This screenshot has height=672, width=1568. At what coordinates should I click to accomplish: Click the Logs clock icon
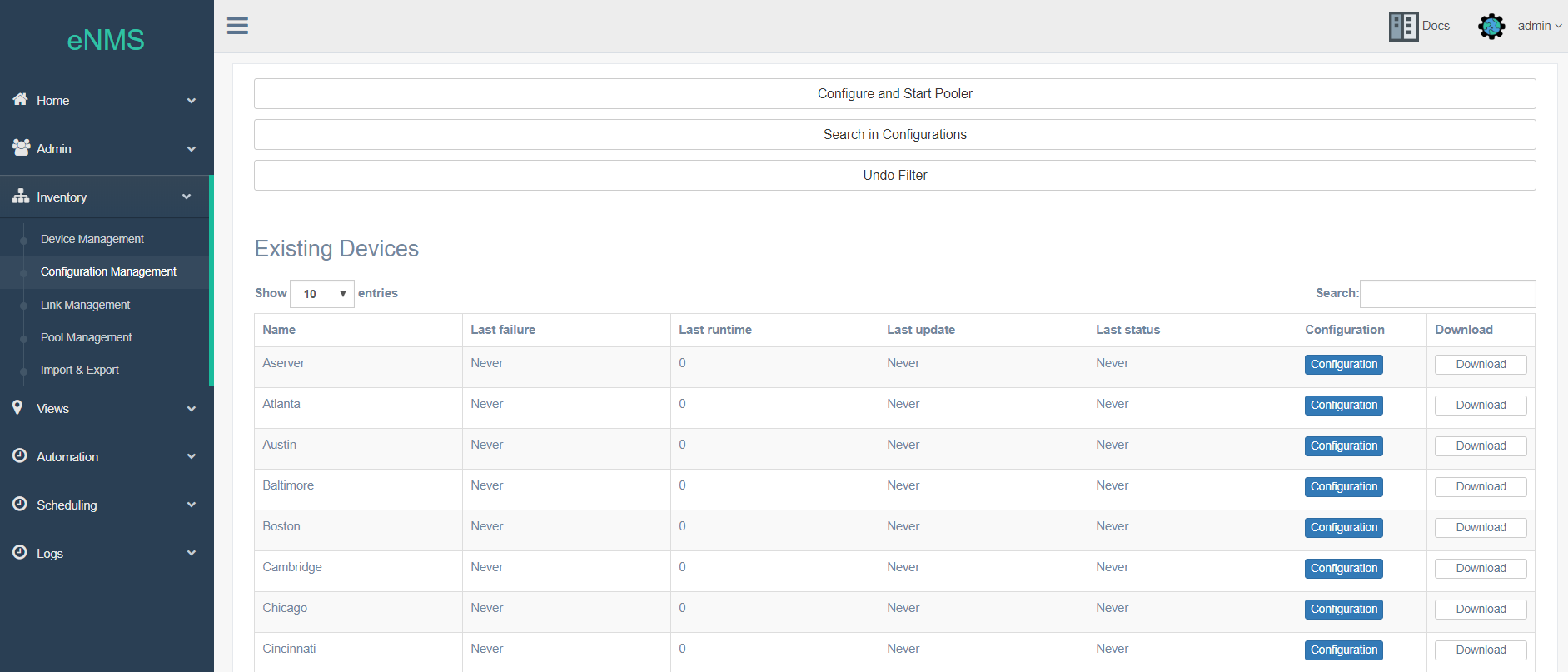point(20,552)
